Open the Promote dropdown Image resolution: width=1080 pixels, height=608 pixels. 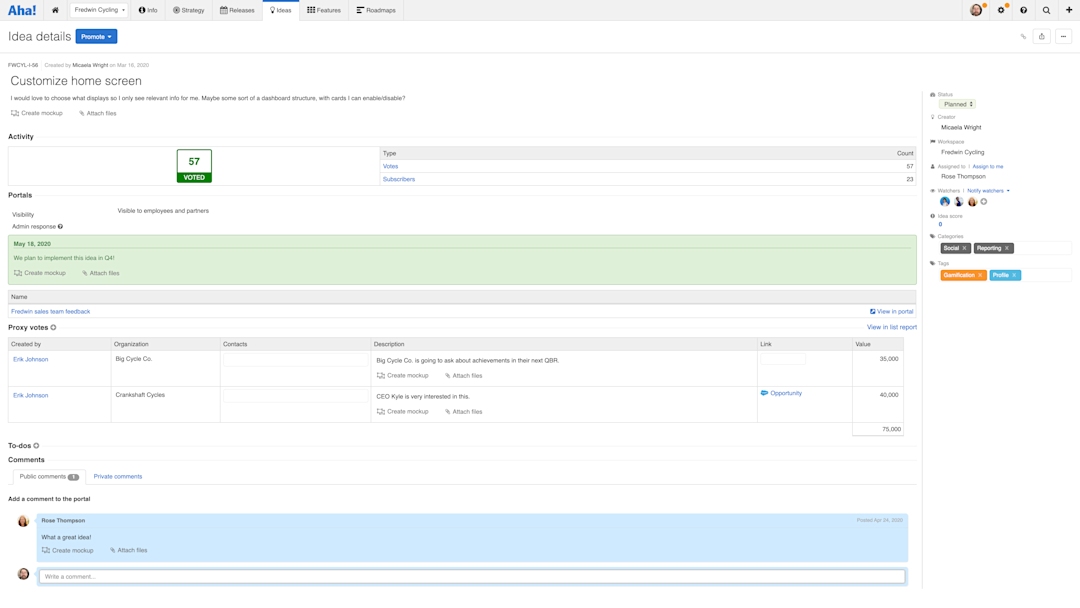click(x=96, y=35)
